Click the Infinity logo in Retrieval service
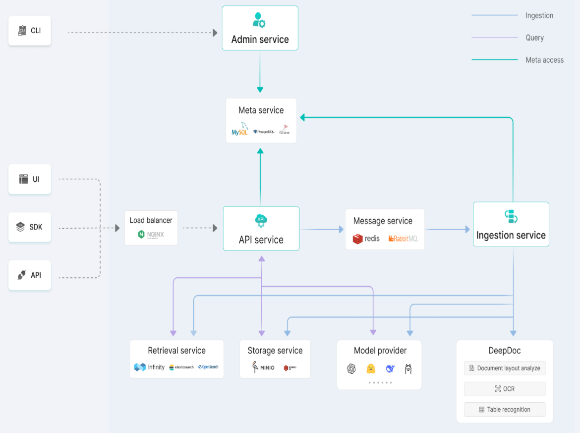Screen dimensions: 580x433 (149, 367)
